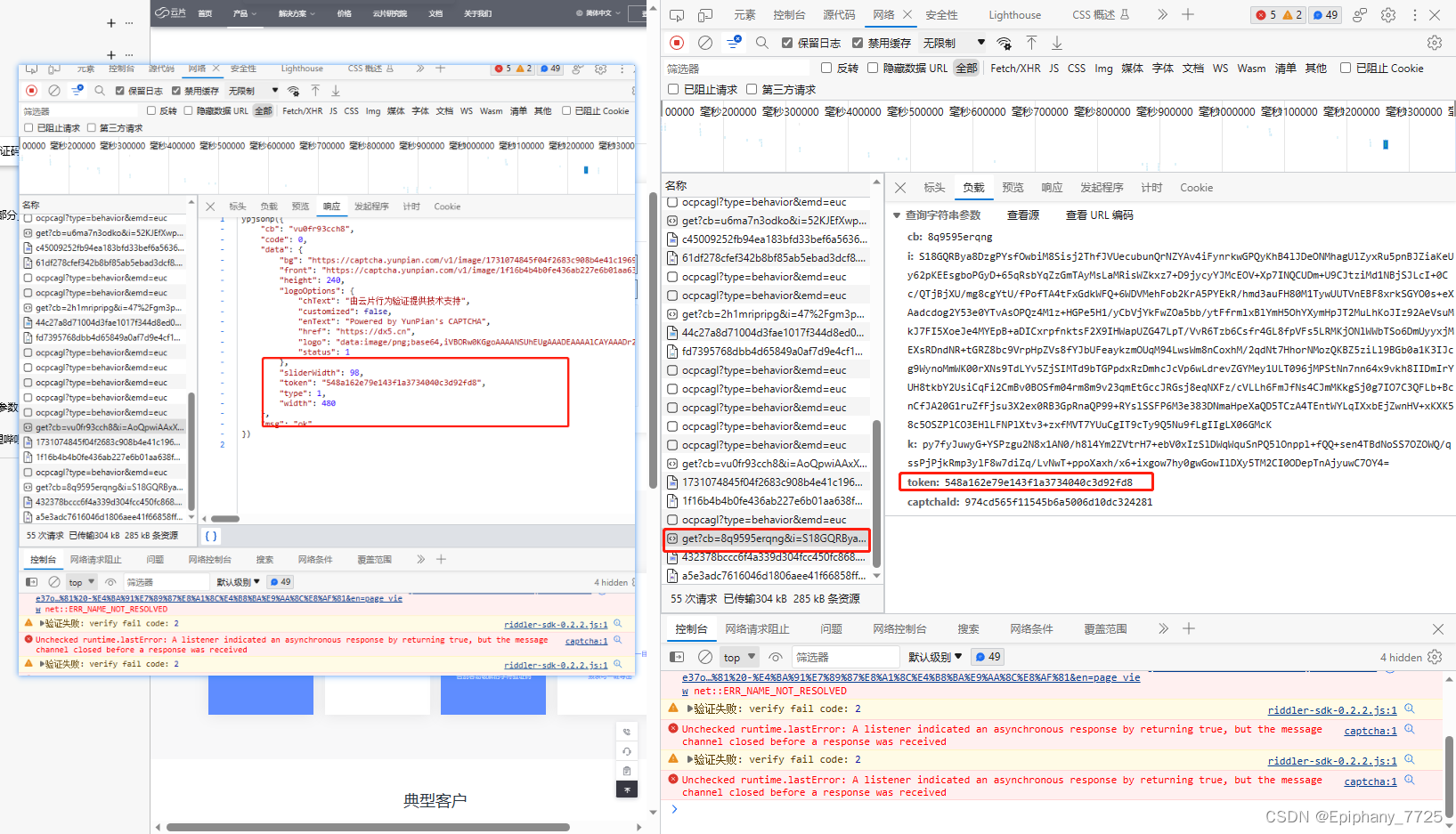Clear the console in right DevTools drawer

coord(705,657)
